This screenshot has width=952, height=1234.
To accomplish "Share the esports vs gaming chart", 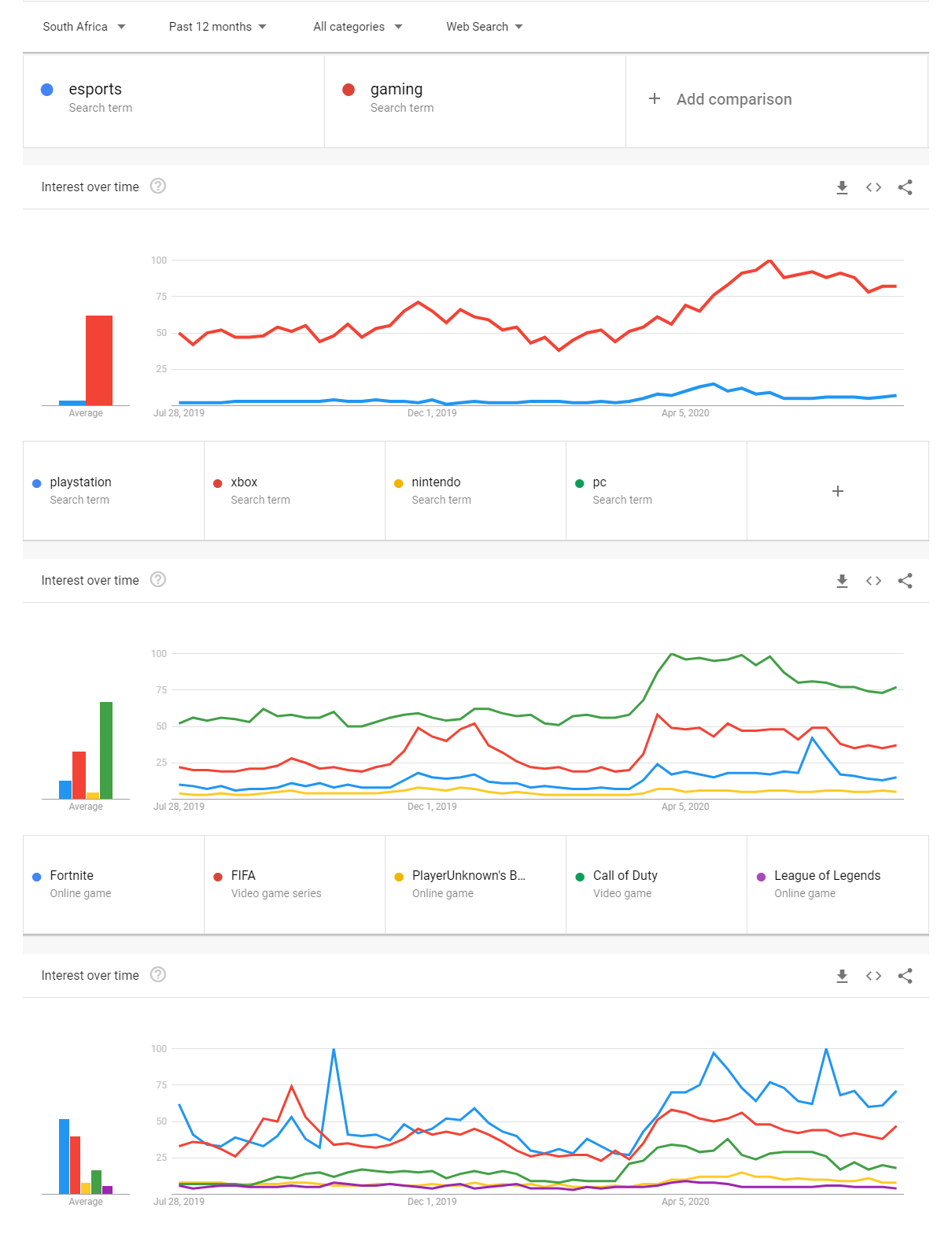I will [x=905, y=187].
